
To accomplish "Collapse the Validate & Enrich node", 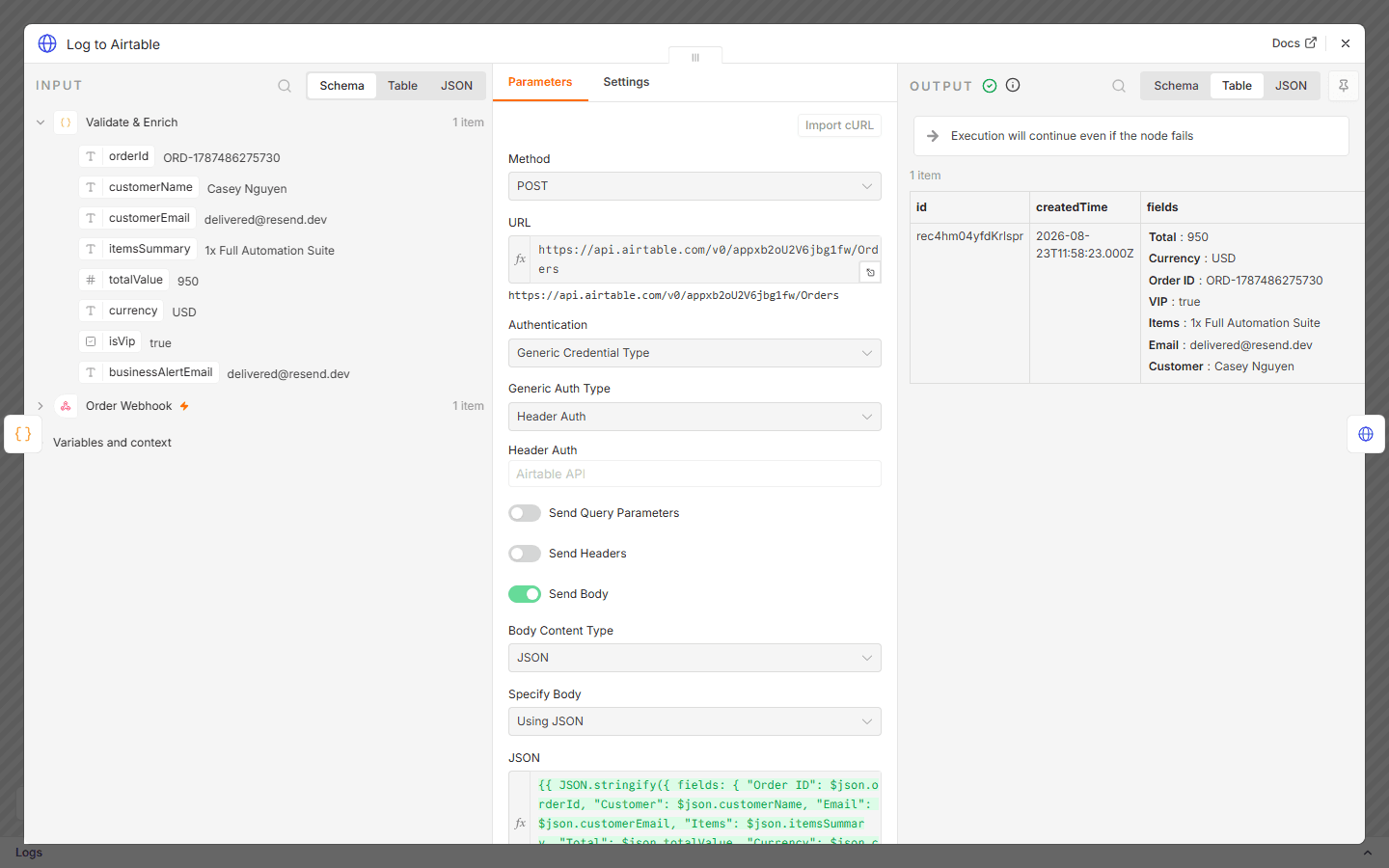I will [41, 122].
